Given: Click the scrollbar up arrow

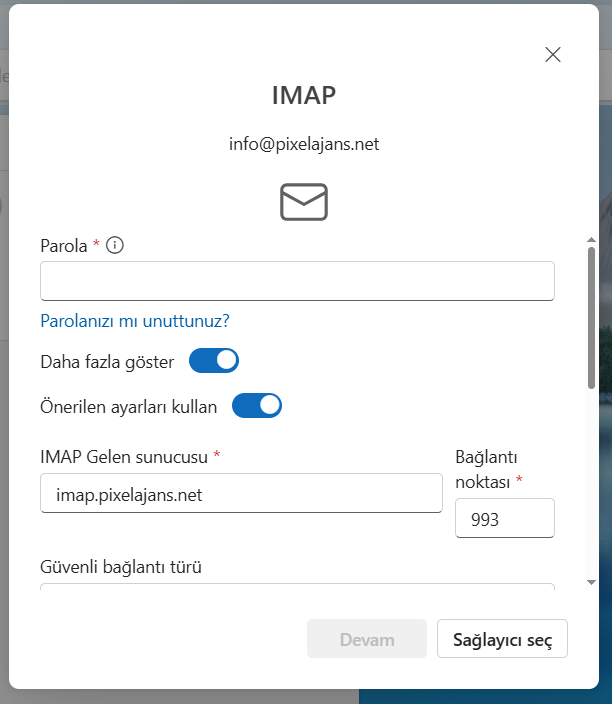Looking at the screenshot, I should point(591,240).
